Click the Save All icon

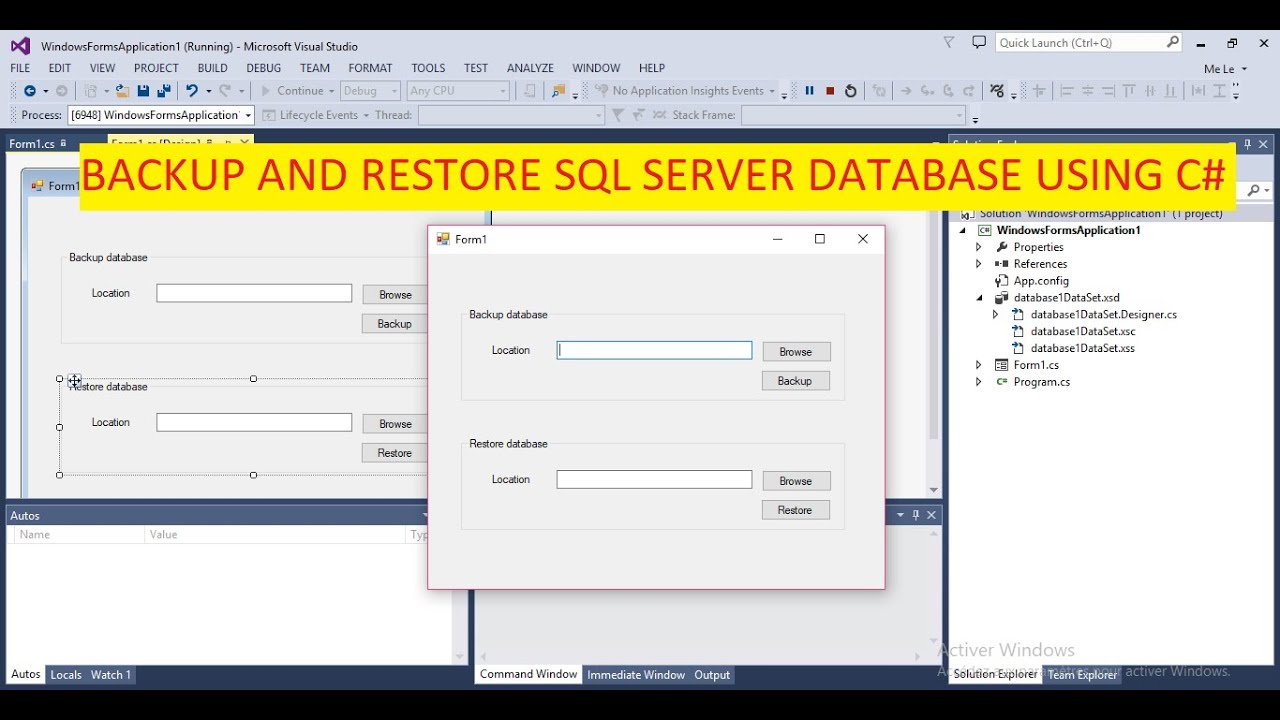pos(163,91)
